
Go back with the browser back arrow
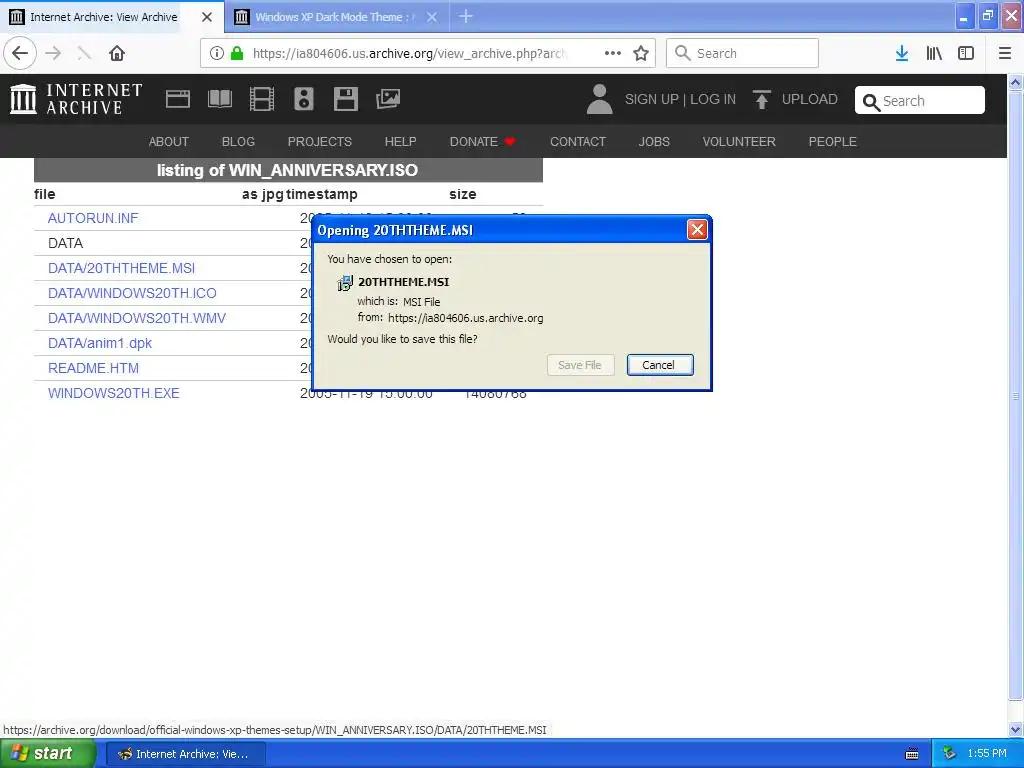click(x=20, y=53)
